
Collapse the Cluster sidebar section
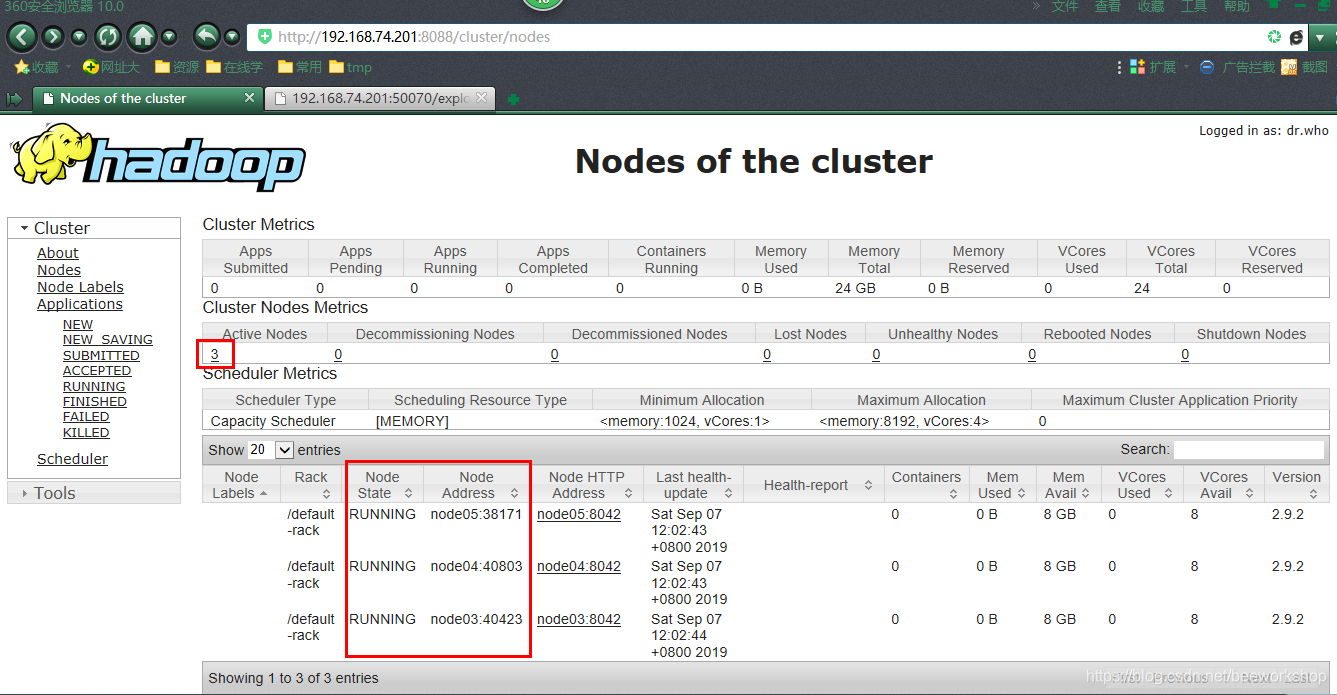93,228
